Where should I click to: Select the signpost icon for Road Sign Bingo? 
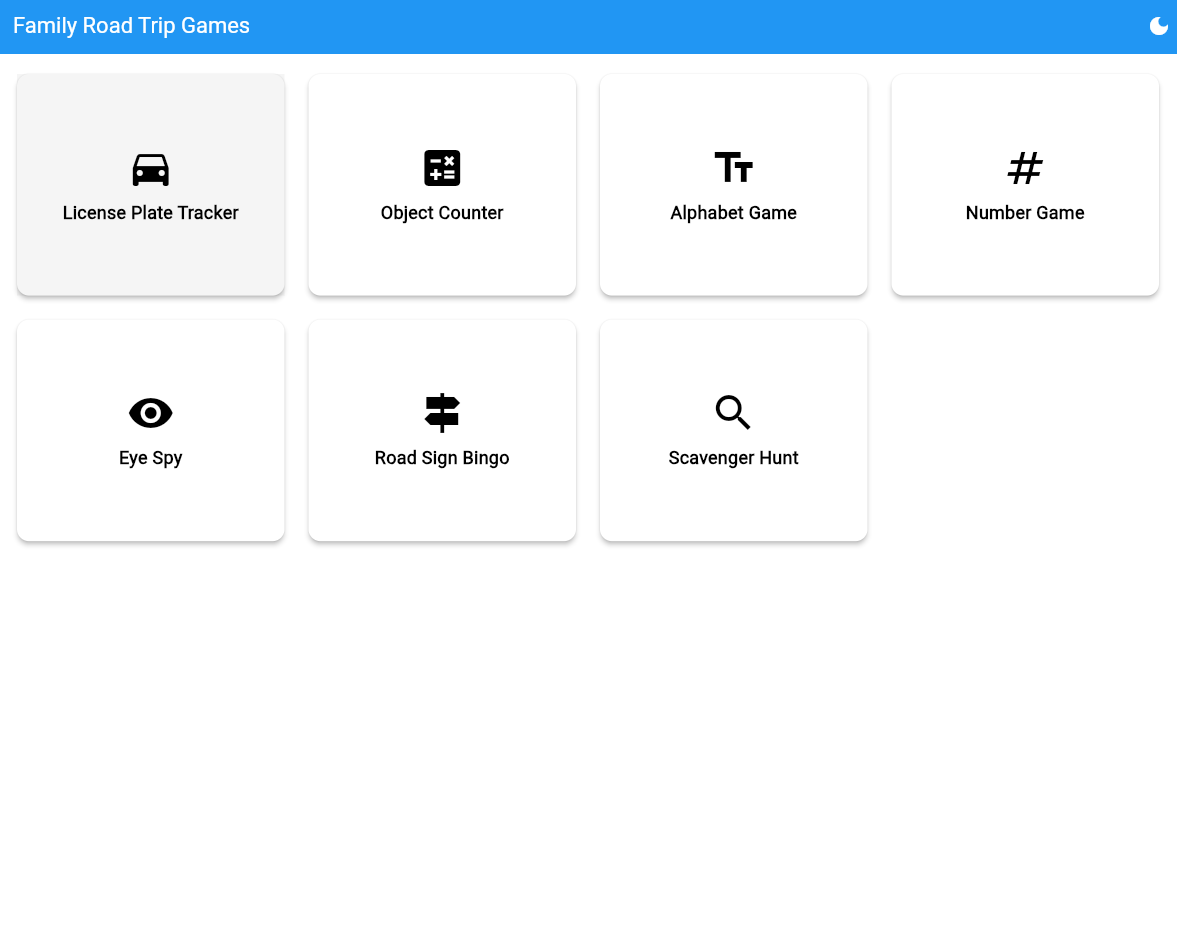(442, 413)
